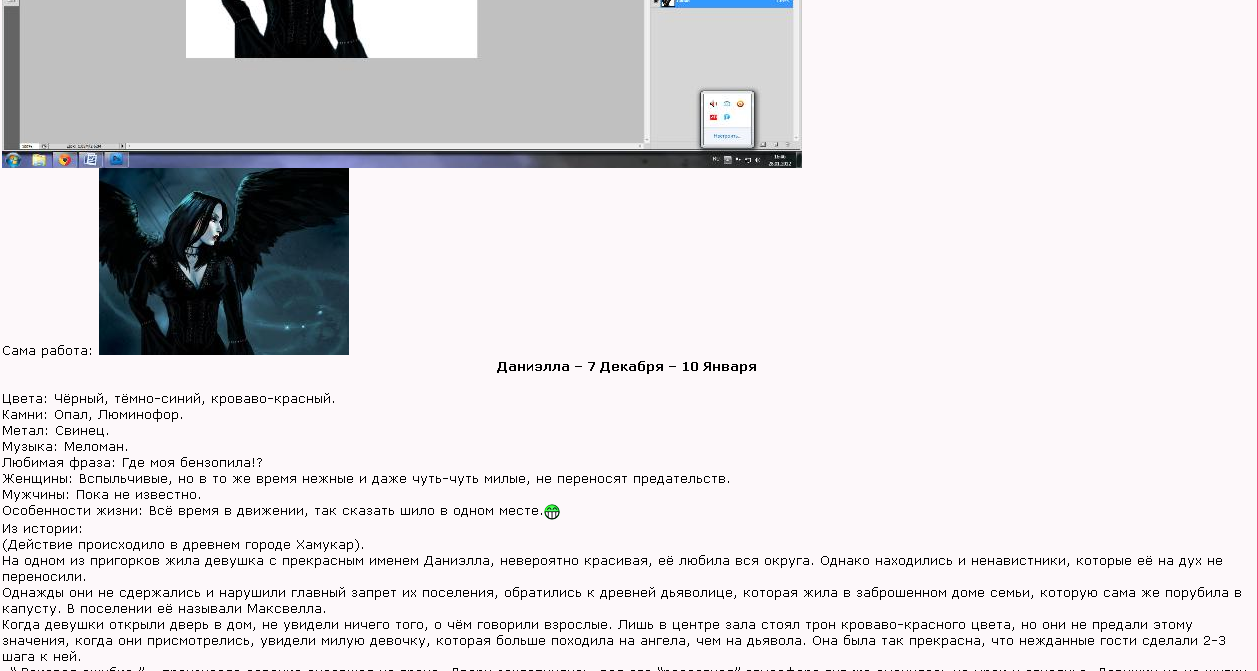Click the blue icon beside the ATI icon

(727, 117)
